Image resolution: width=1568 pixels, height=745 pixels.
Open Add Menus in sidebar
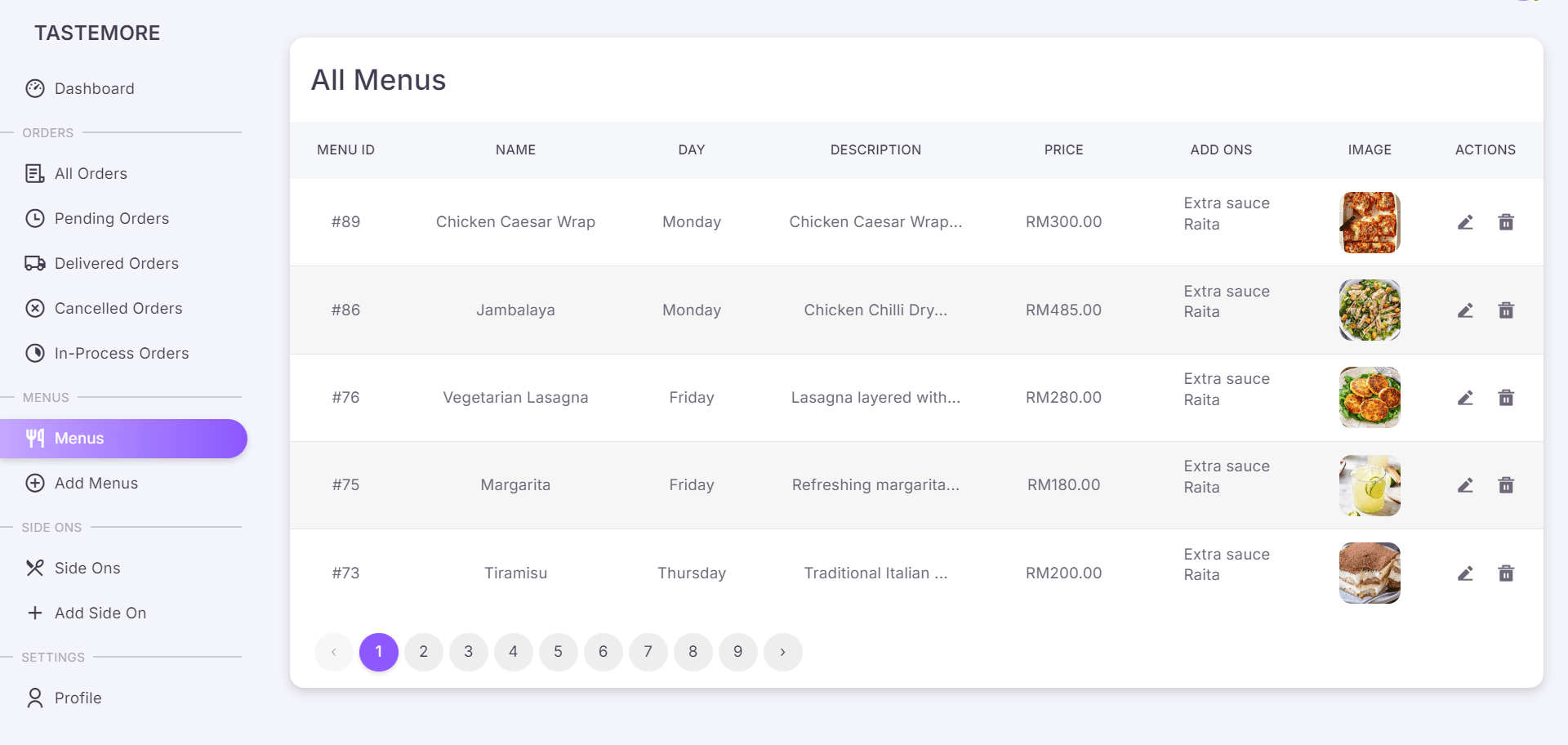pos(96,483)
